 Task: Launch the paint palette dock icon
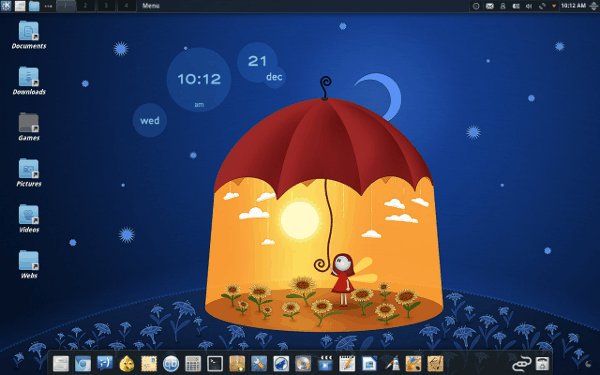[413, 364]
